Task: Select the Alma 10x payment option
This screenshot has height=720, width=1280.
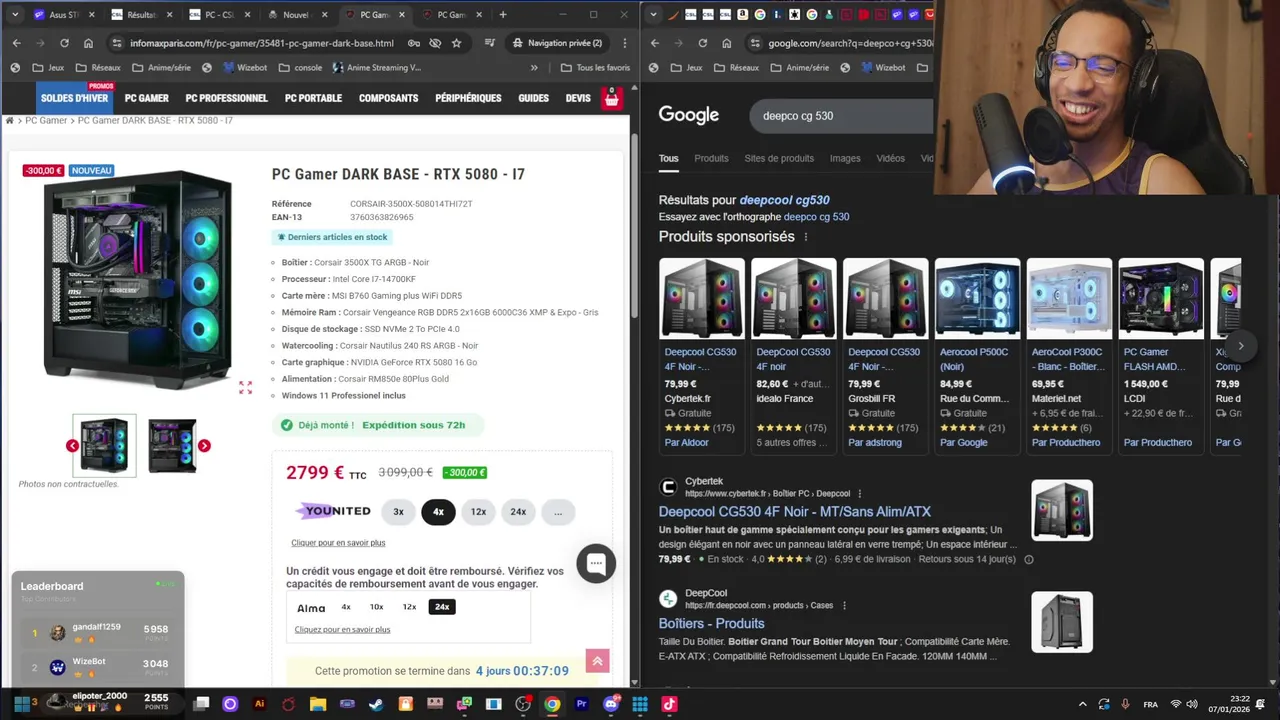Action: pos(376,607)
